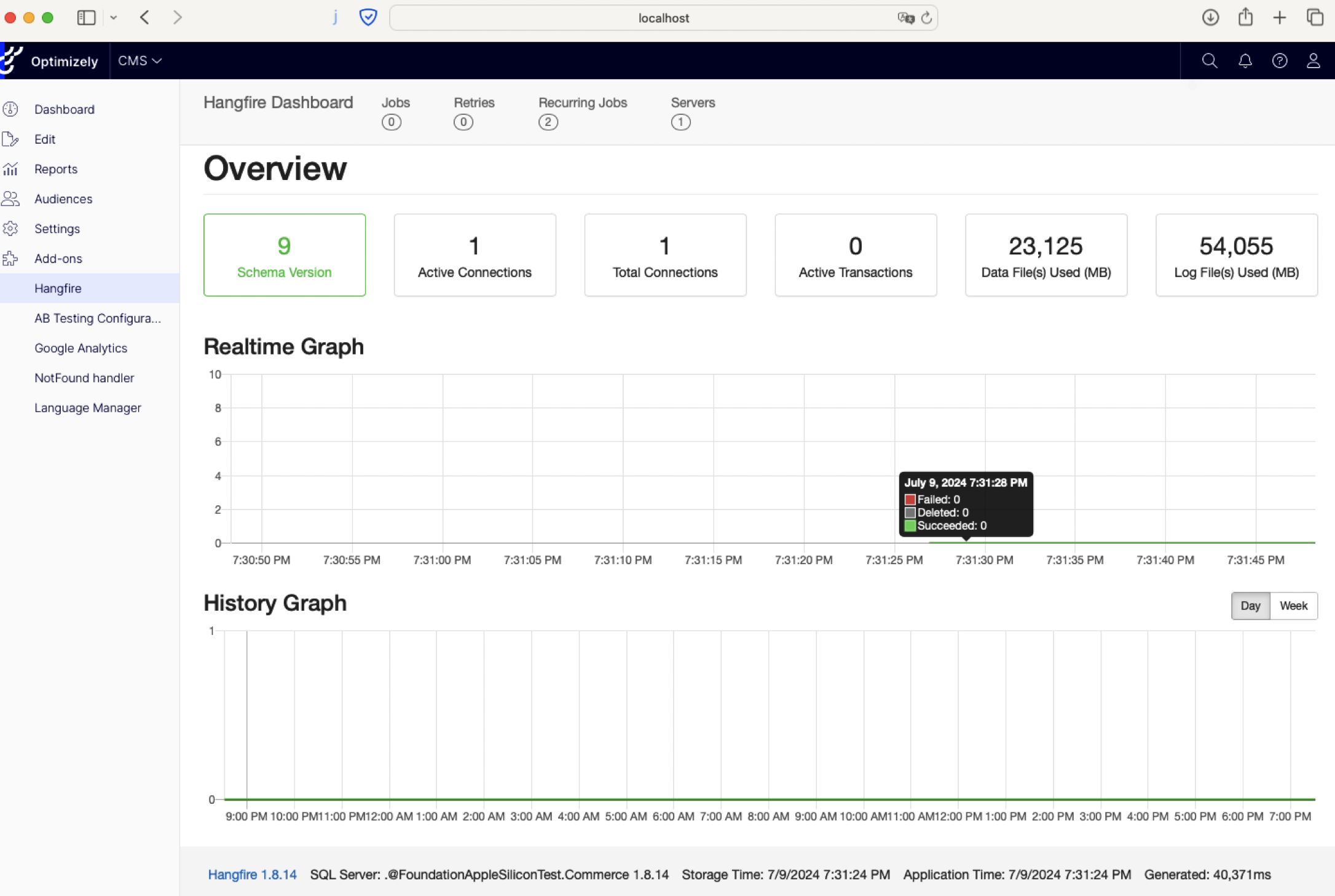Open sidebar options chevron dropdown
This screenshot has width=1335, height=896.
[x=114, y=18]
